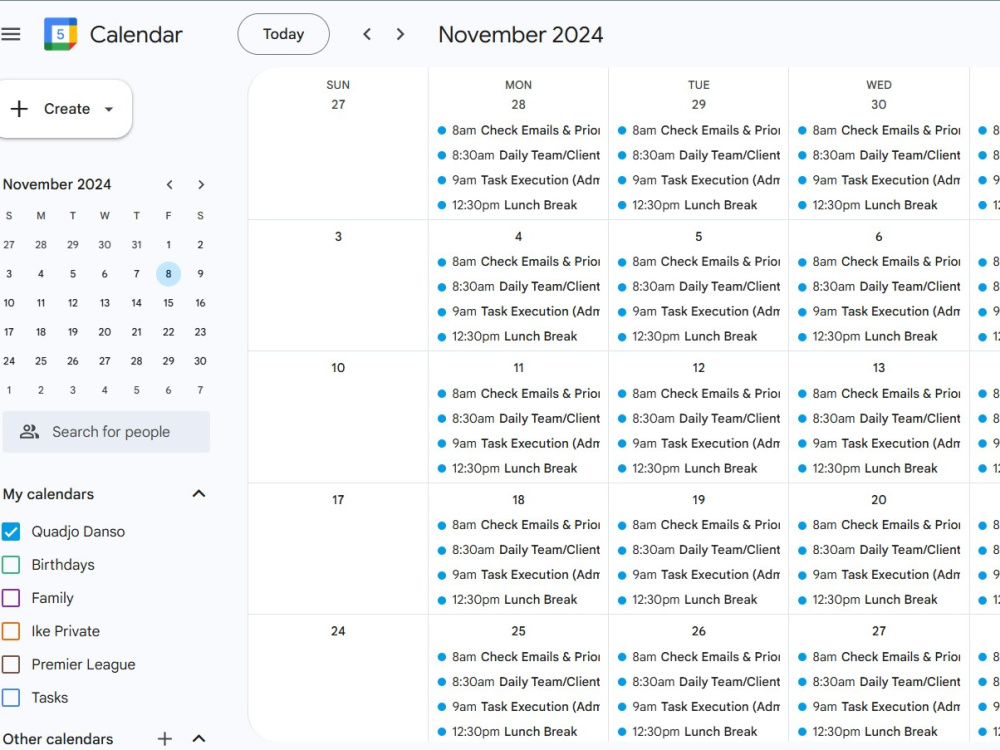1000x750 pixels.
Task: Open day view for Sunday 24
Action: tap(338, 631)
